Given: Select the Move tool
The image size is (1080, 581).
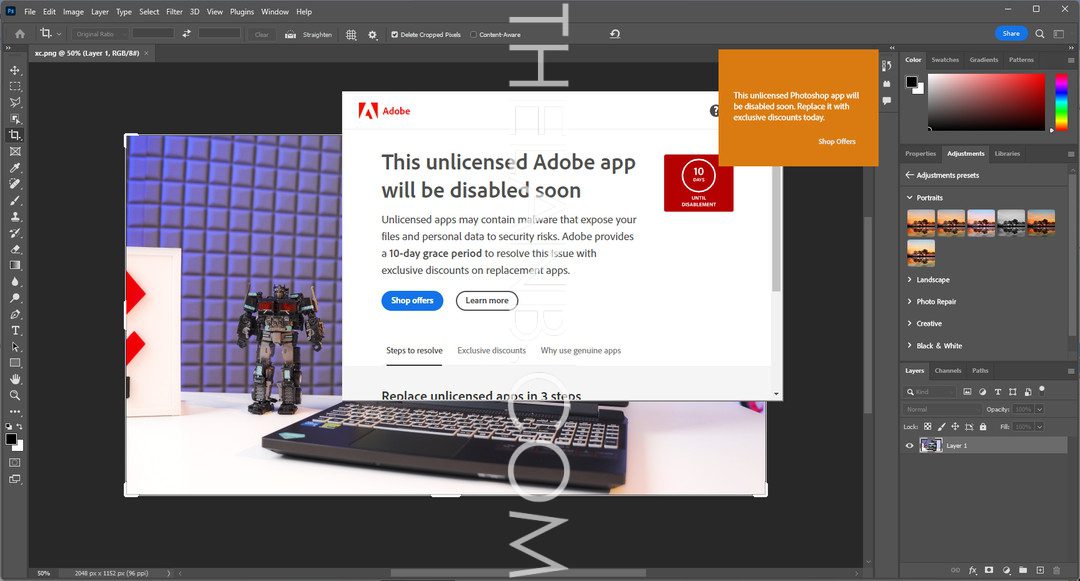Looking at the screenshot, I should [x=15, y=70].
